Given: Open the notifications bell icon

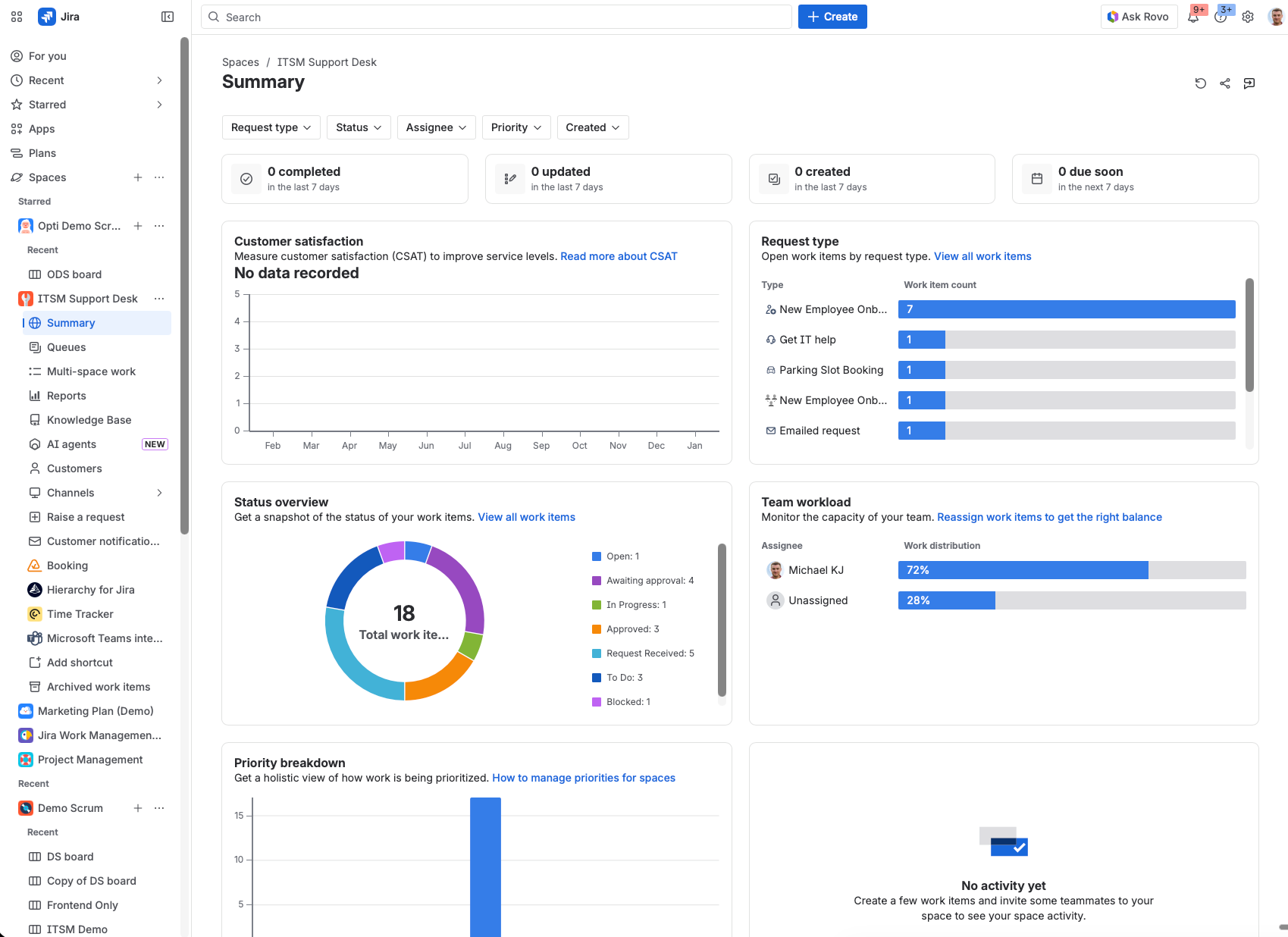Looking at the screenshot, I should [x=1193, y=17].
